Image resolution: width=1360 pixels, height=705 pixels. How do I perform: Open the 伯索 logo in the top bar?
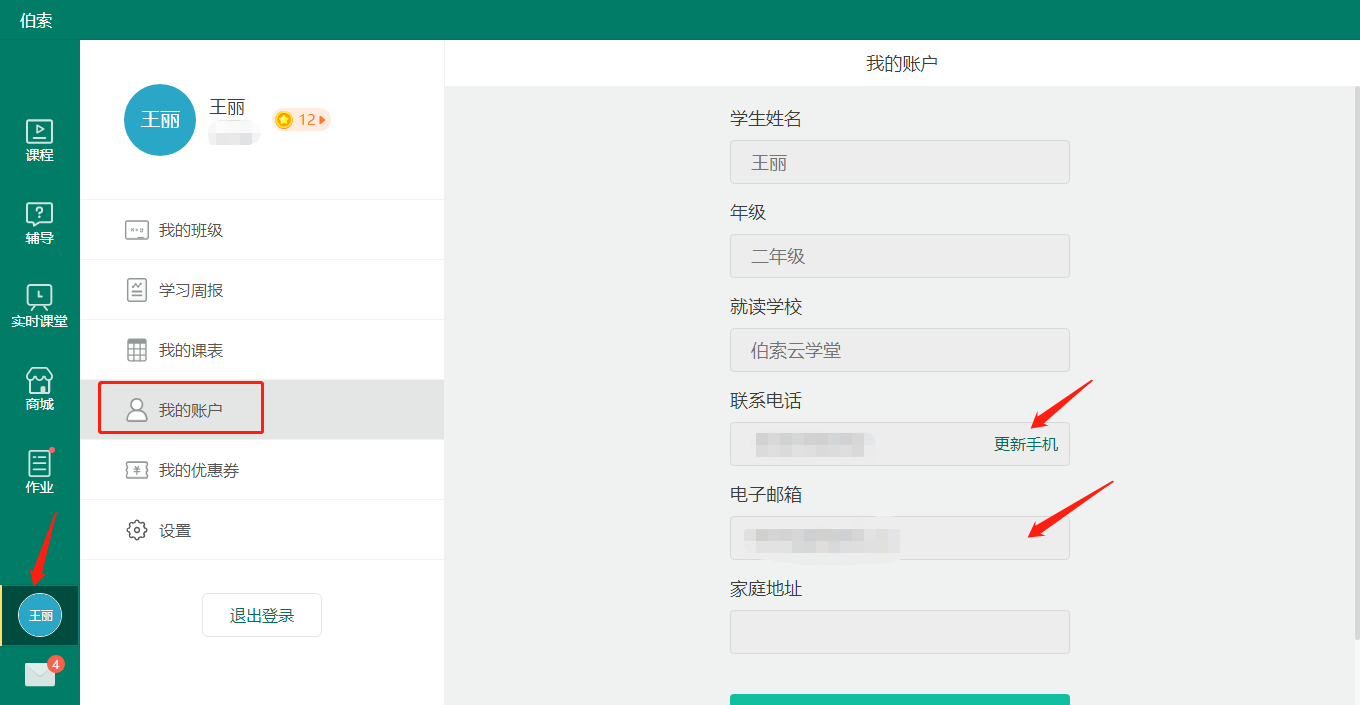coord(35,19)
